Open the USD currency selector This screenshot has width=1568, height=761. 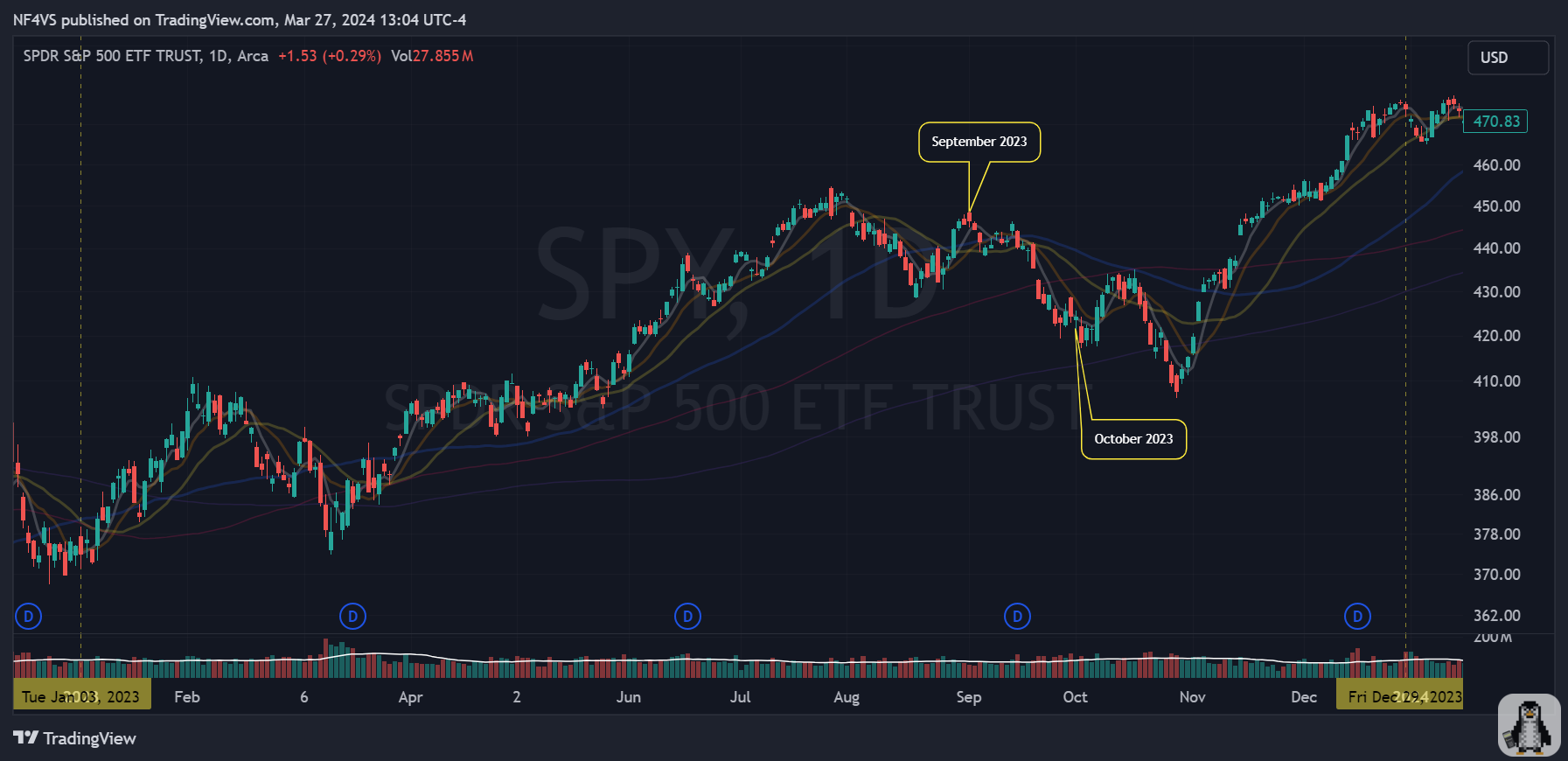pos(1508,58)
